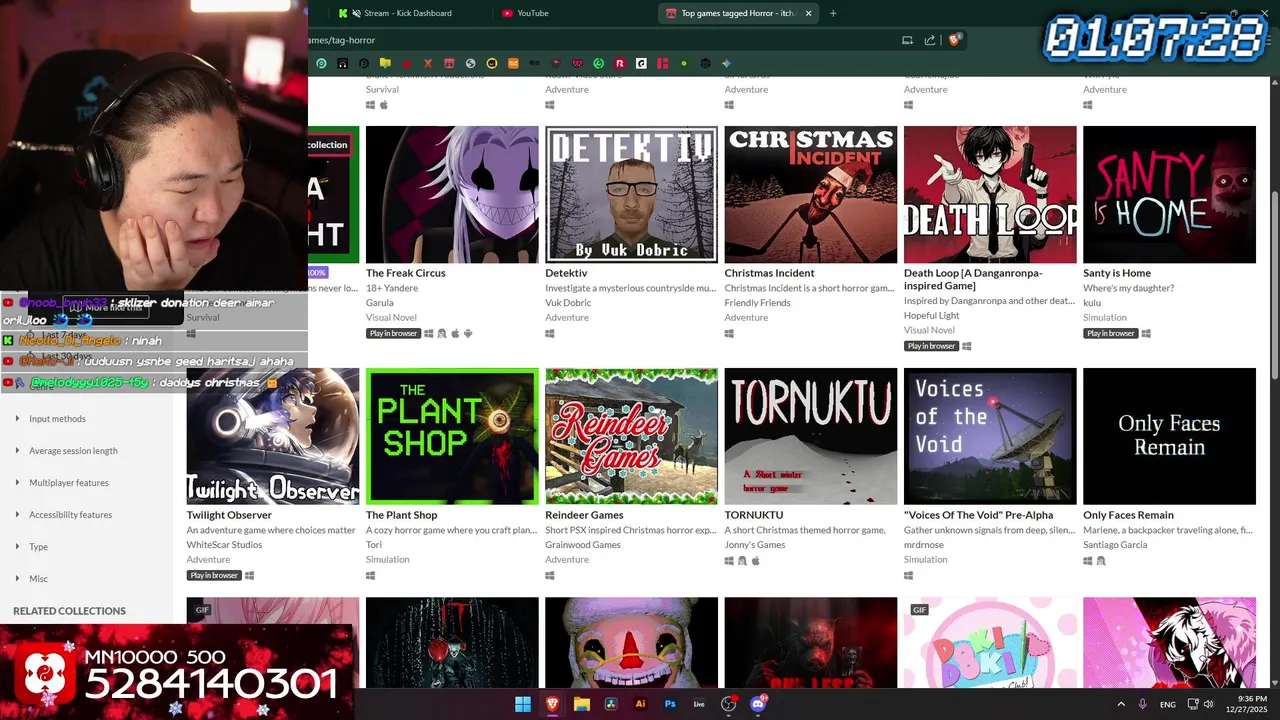This screenshot has height=720, width=1280.
Task: Click the Android icon under The Freak Circus
Action: pyautogui.click(x=468, y=333)
